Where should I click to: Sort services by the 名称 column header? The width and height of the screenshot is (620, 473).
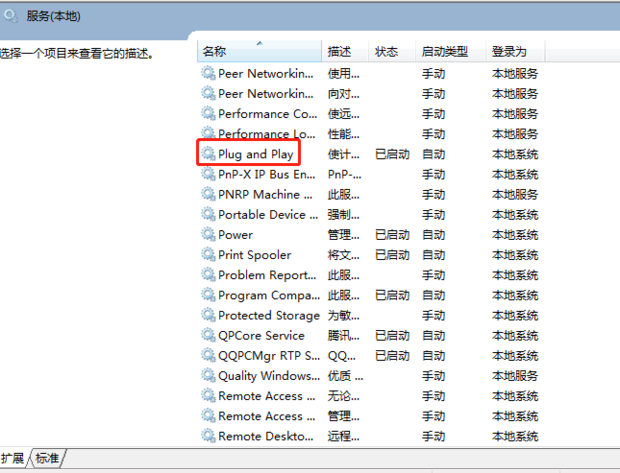click(x=259, y=51)
